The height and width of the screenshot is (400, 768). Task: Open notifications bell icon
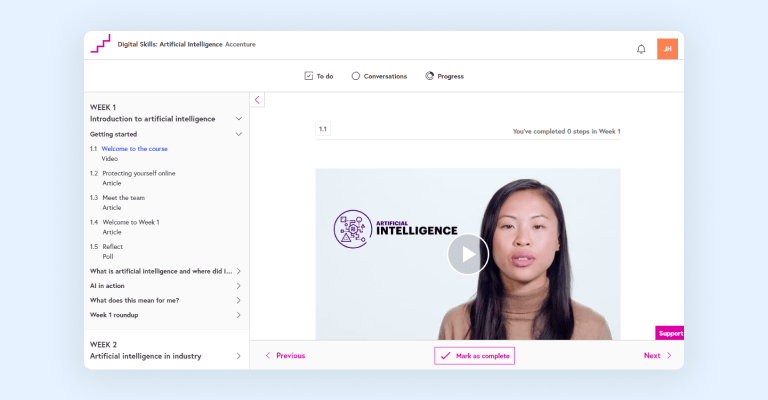coord(641,49)
